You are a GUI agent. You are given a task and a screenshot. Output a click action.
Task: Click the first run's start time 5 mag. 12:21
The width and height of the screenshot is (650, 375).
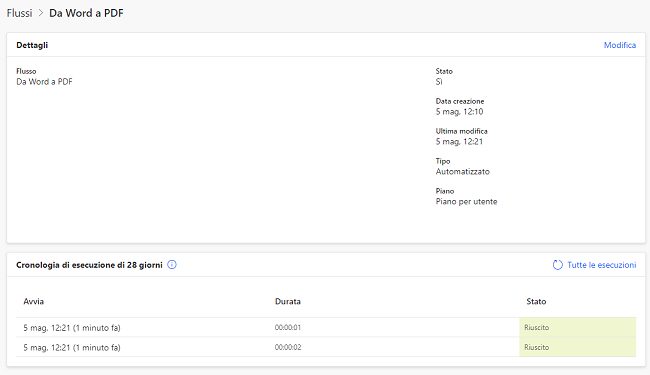[72, 328]
